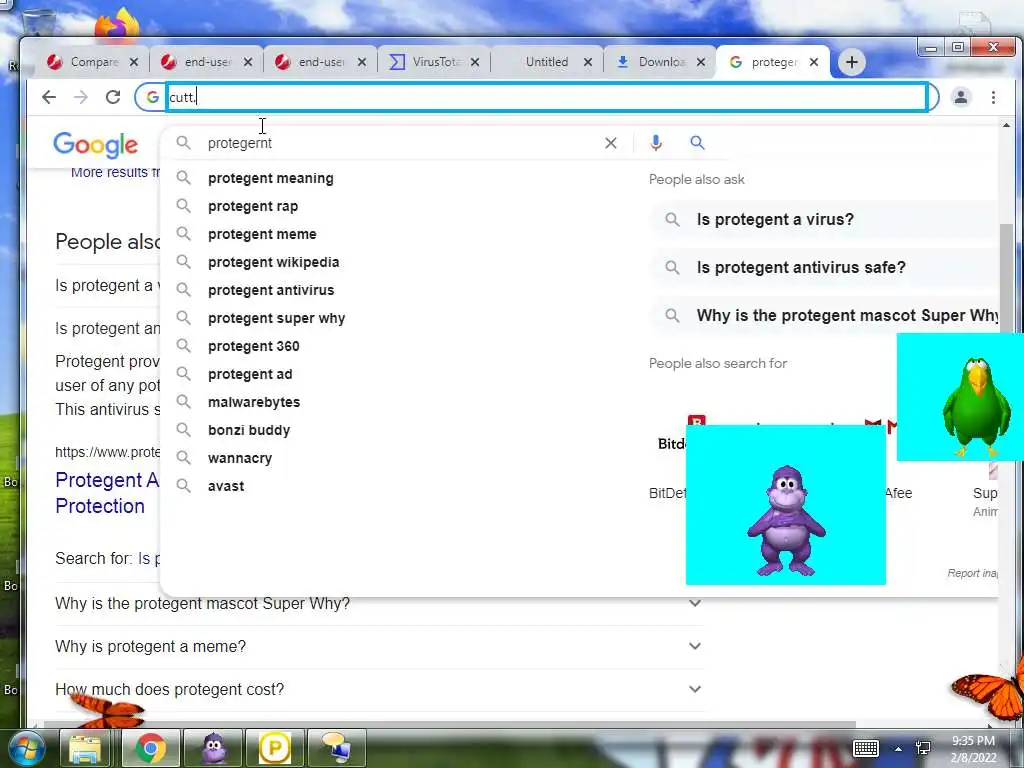Viewport: 1024px width, 768px height.
Task: Open Windows Start menu orb
Action: click(25, 748)
